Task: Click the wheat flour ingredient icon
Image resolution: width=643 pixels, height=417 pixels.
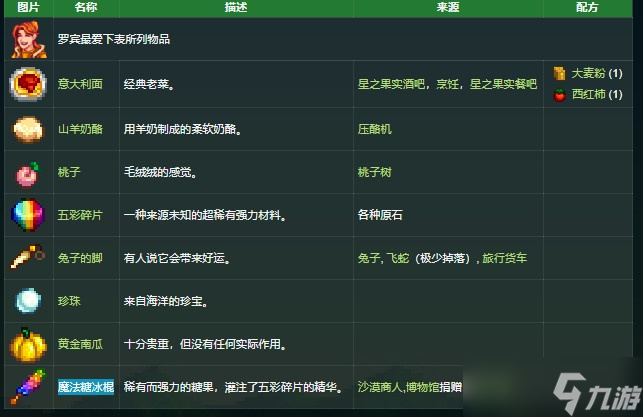Action: pyautogui.click(x=559, y=73)
